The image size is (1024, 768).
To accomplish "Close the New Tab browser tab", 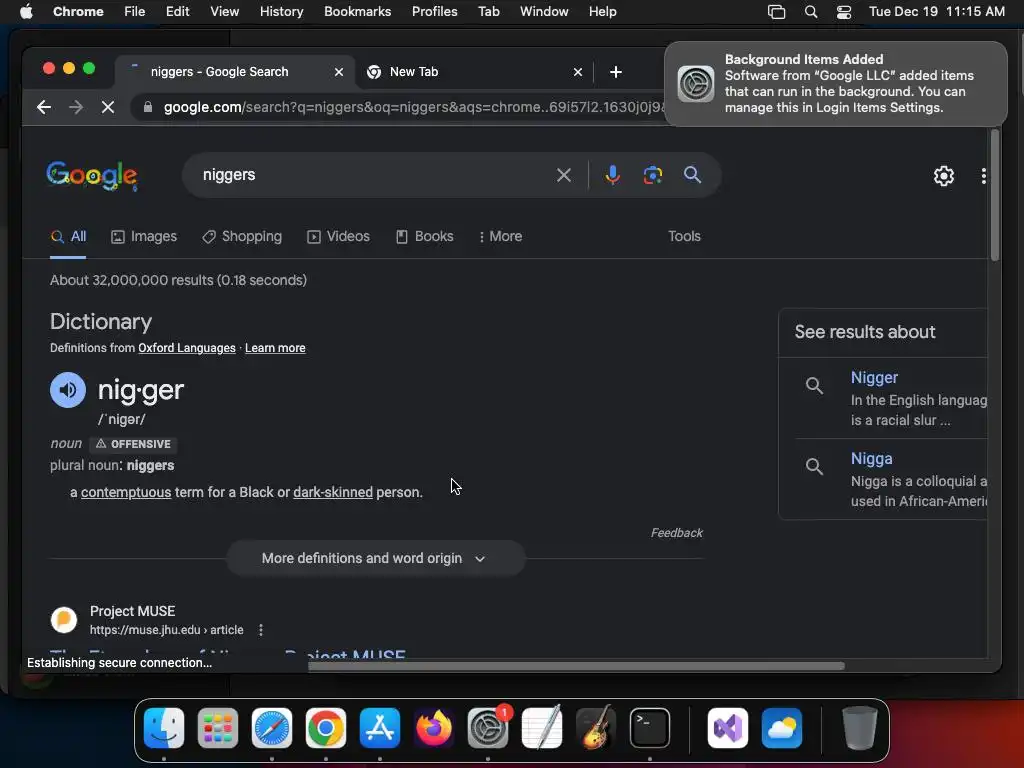I will (x=577, y=72).
